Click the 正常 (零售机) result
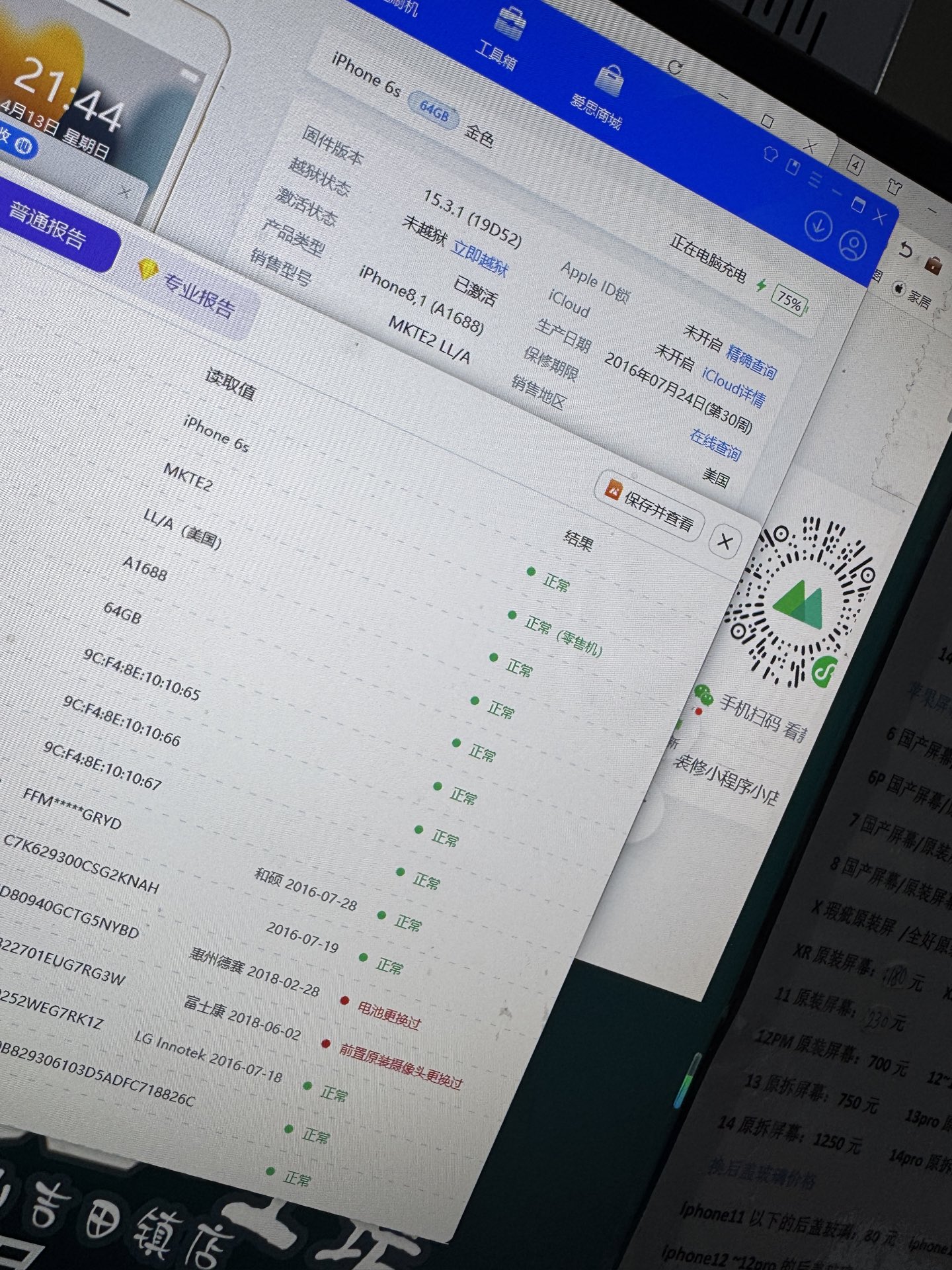952x1270 pixels. [x=563, y=636]
